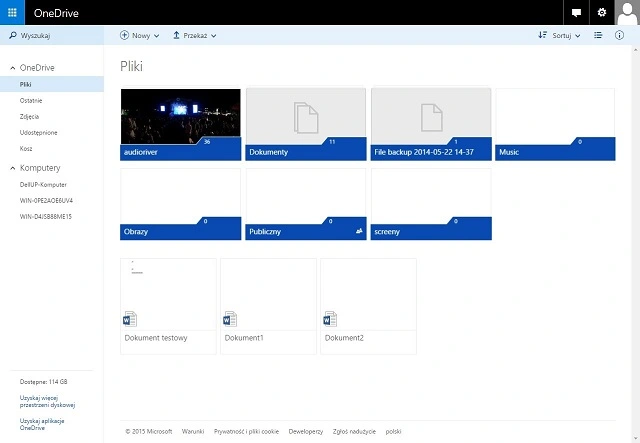The height and width of the screenshot is (443, 640).
Task: Switch to list view layout icon
Action: click(598, 35)
